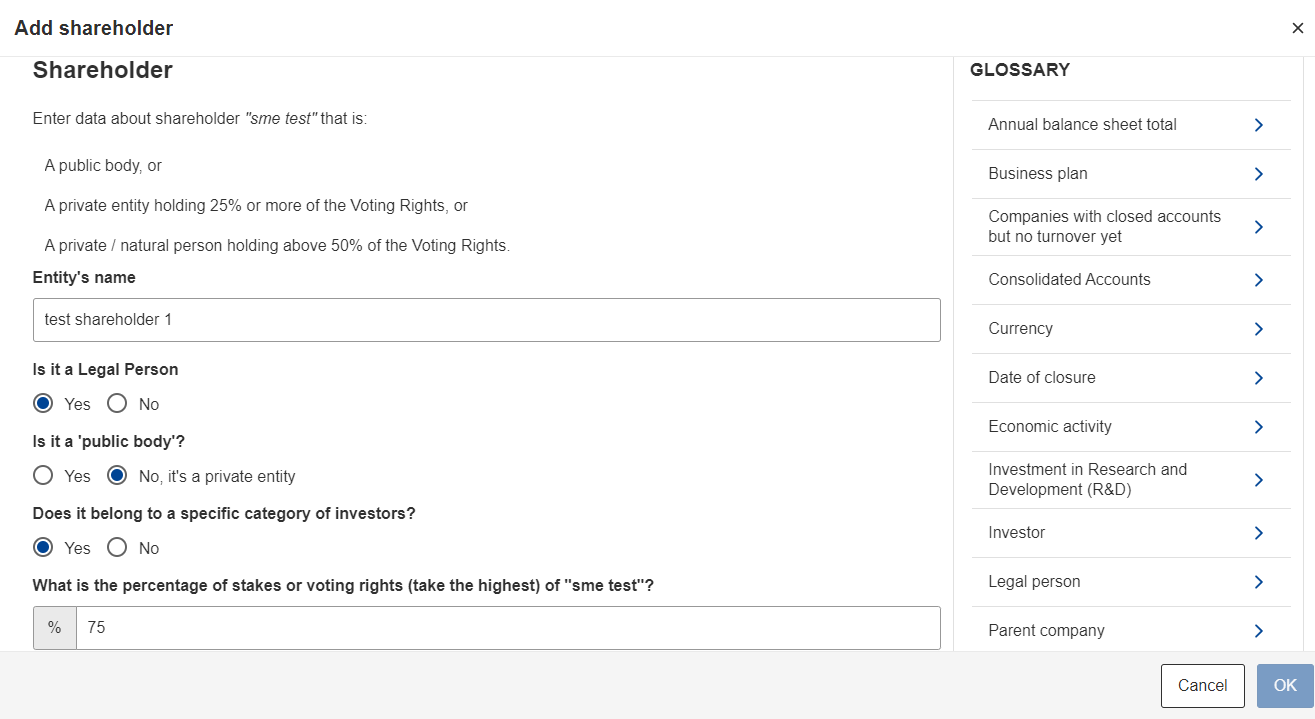Screen dimensions: 1315x719
Task: Confirm with the OK button
Action: click(1285, 686)
